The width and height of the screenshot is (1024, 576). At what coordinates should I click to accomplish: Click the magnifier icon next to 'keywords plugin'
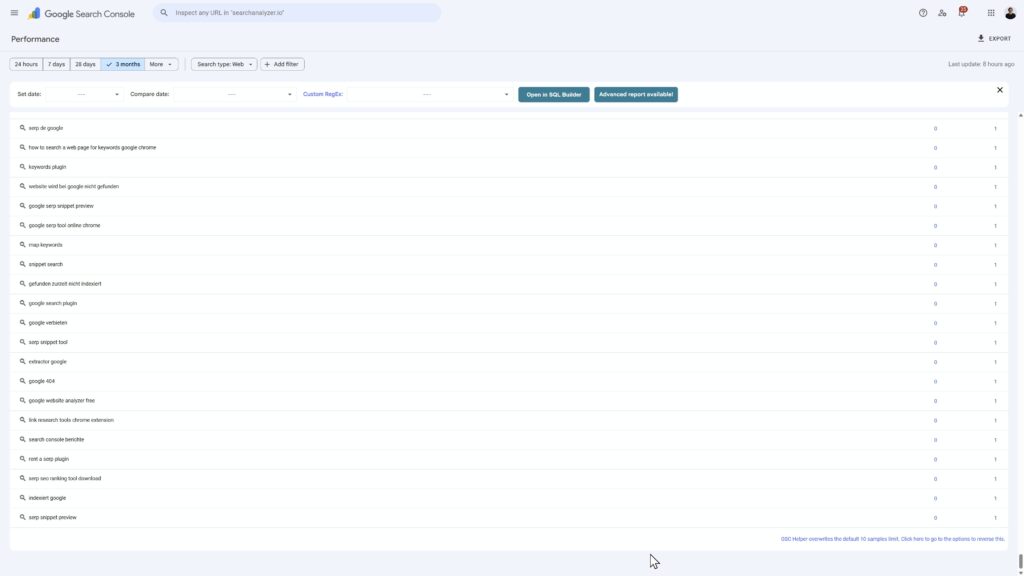point(22,165)
